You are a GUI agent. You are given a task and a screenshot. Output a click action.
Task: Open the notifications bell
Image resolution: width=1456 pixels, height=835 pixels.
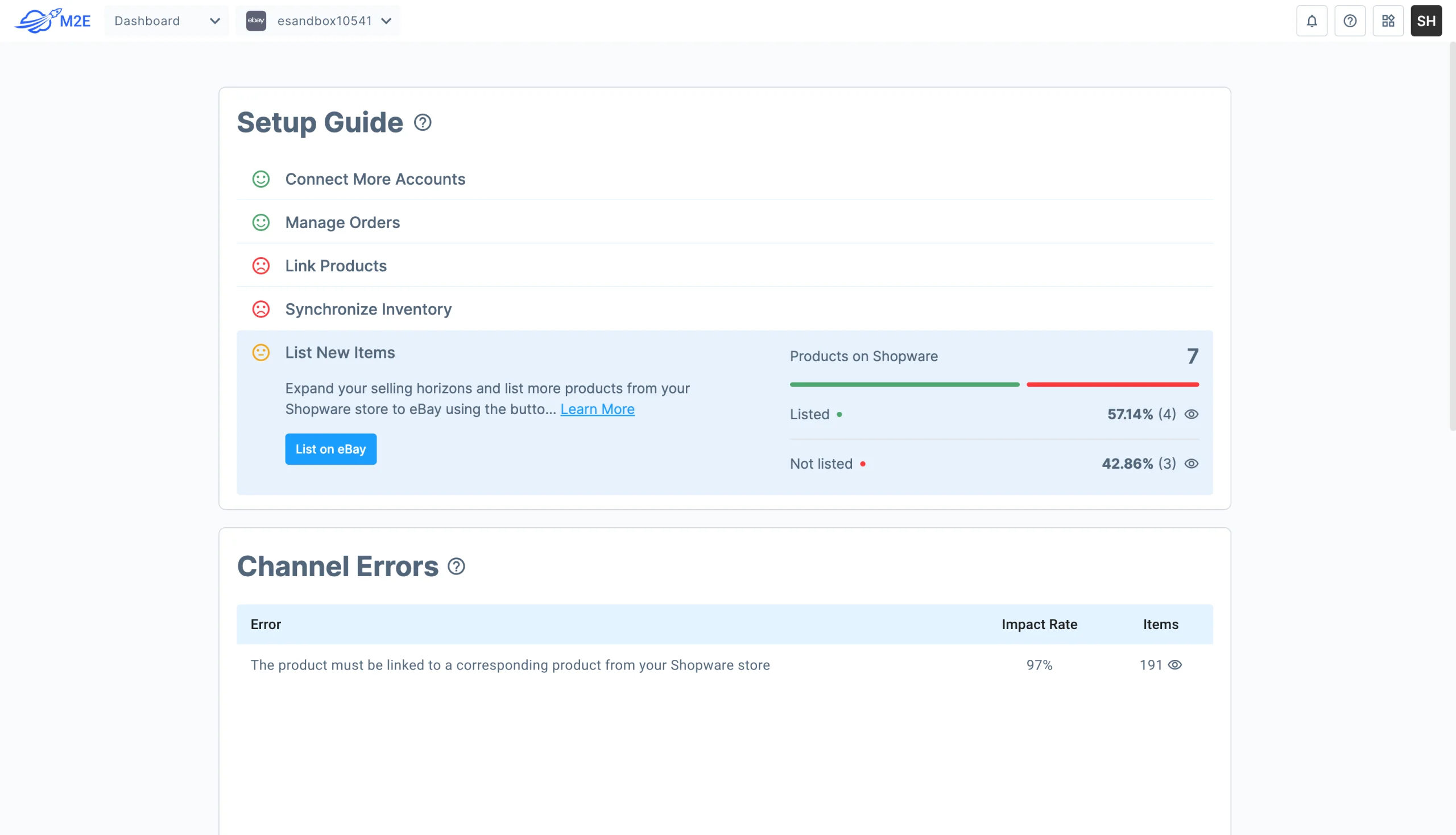click(1312, 21)
